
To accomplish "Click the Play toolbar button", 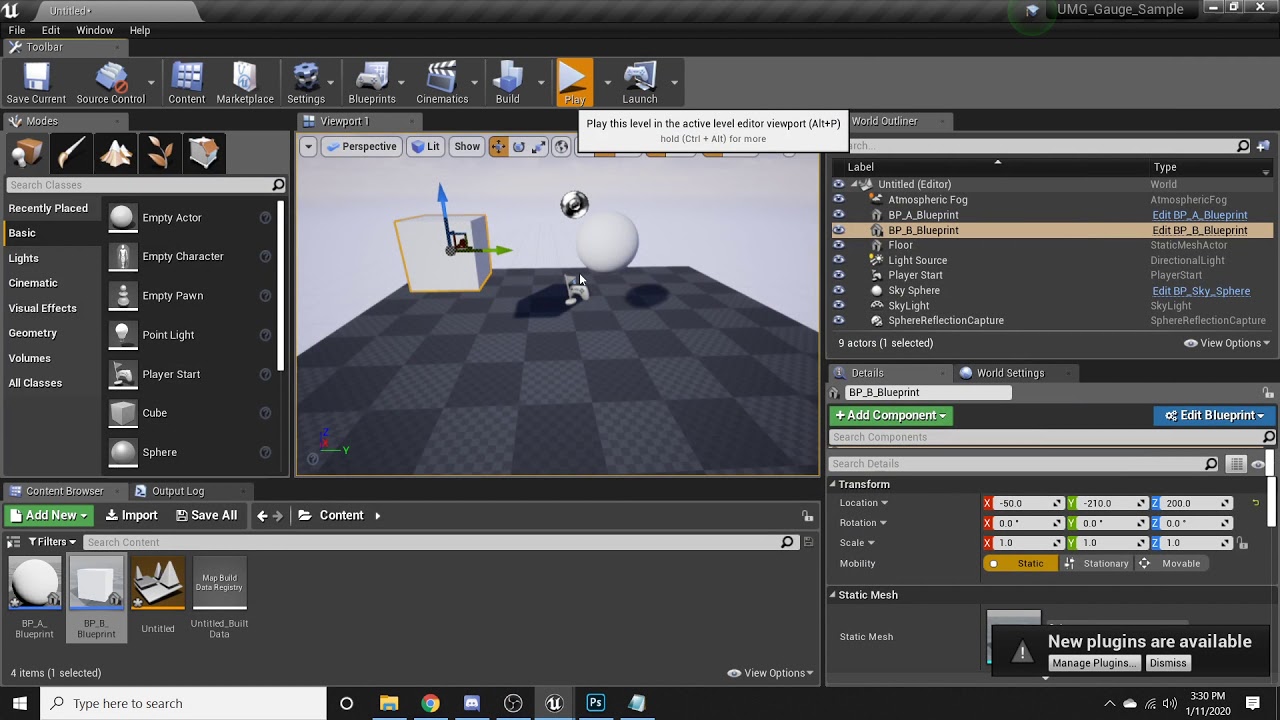I will coord(574,83).
